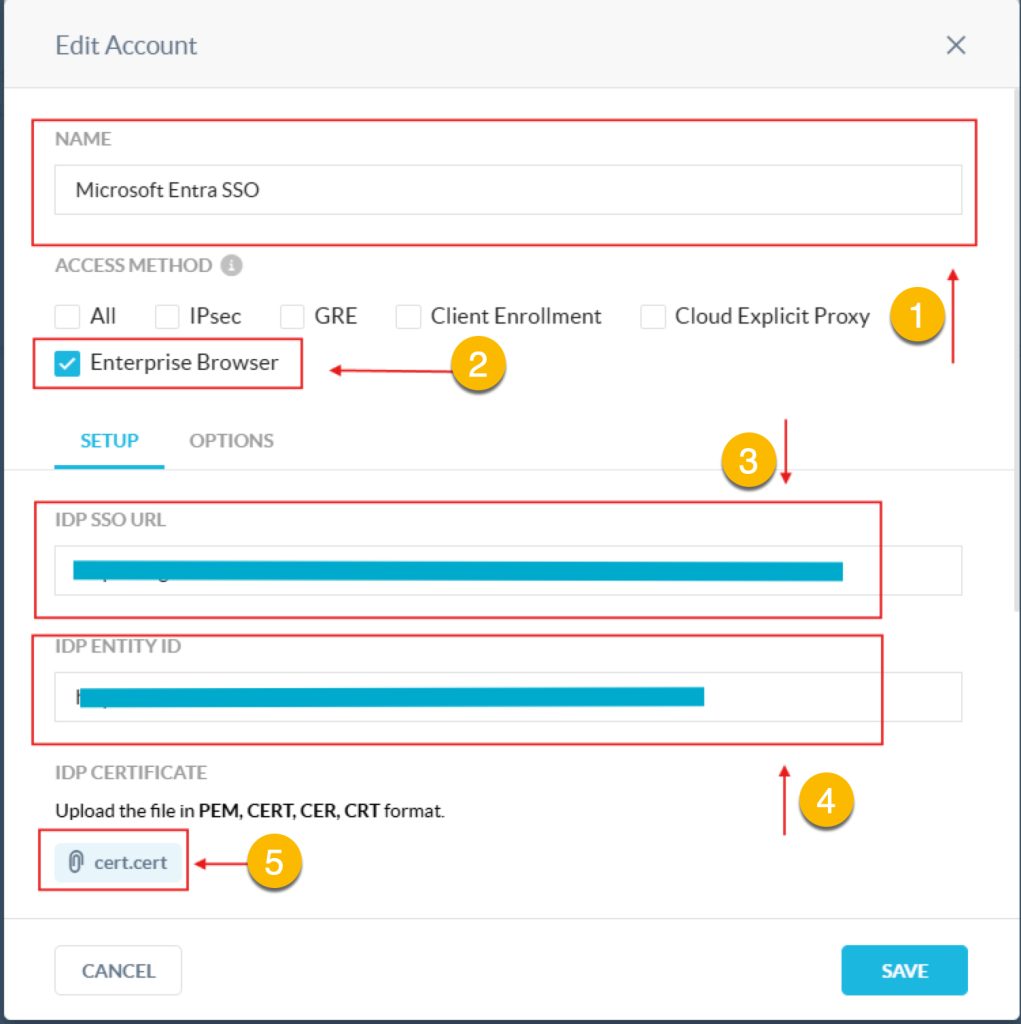Focus the IDP SSO URL field
Image resolution: width=1021 pixels, height=1024 pixels.
coord(508,571)
